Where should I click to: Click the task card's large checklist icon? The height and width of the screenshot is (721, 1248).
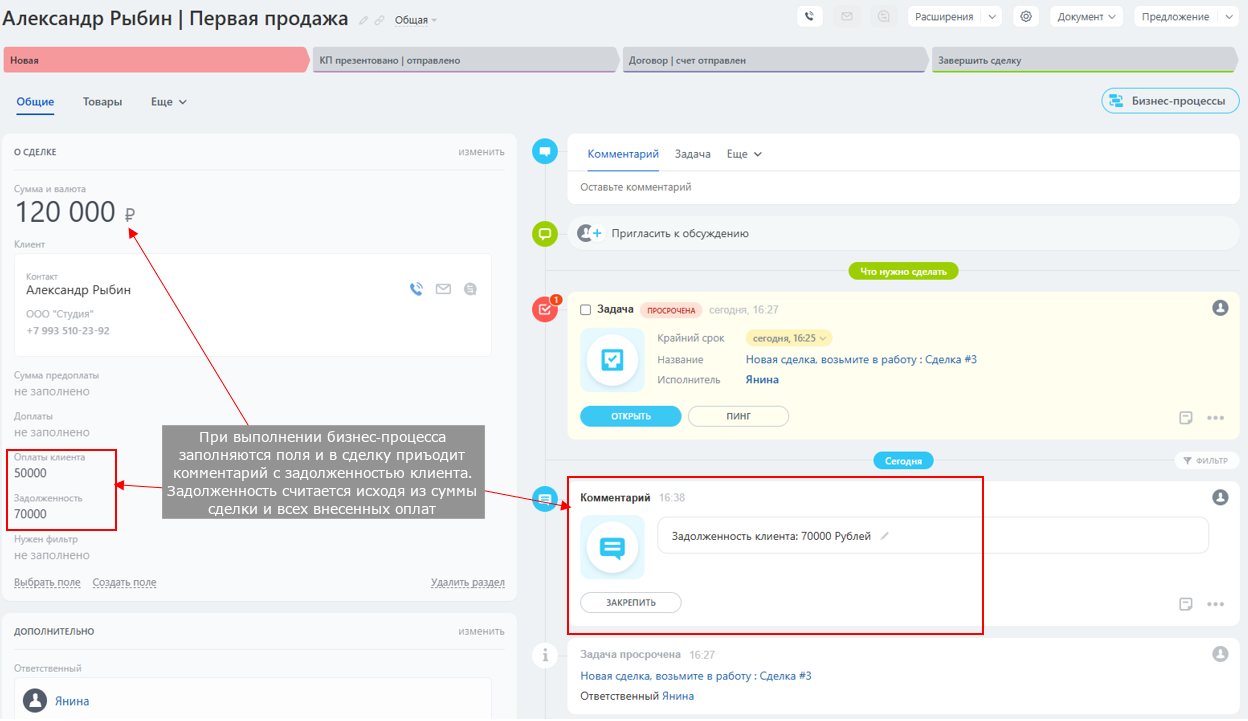(612, 359)
